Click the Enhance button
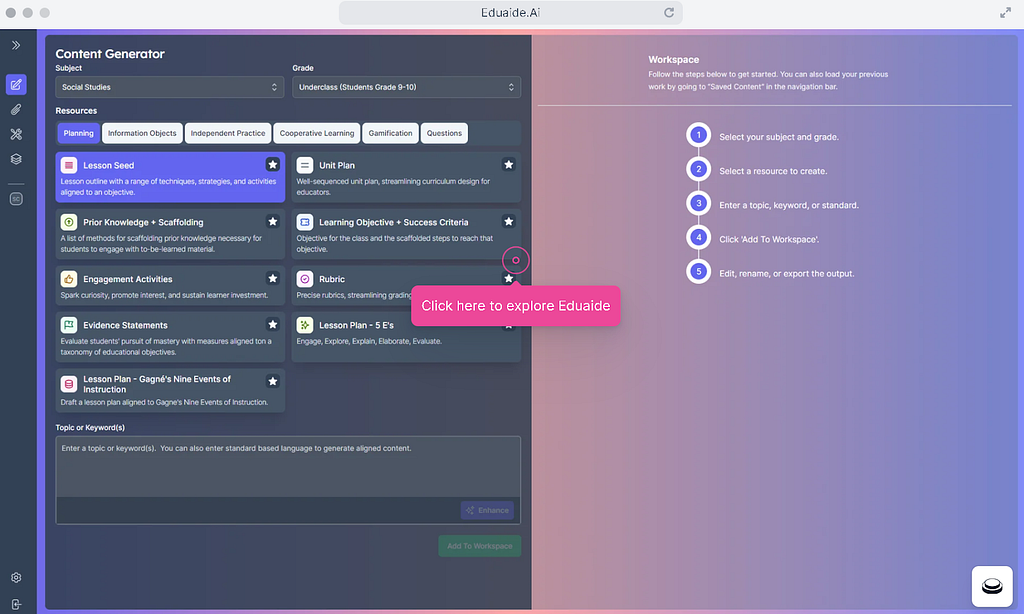 [487, 510]
